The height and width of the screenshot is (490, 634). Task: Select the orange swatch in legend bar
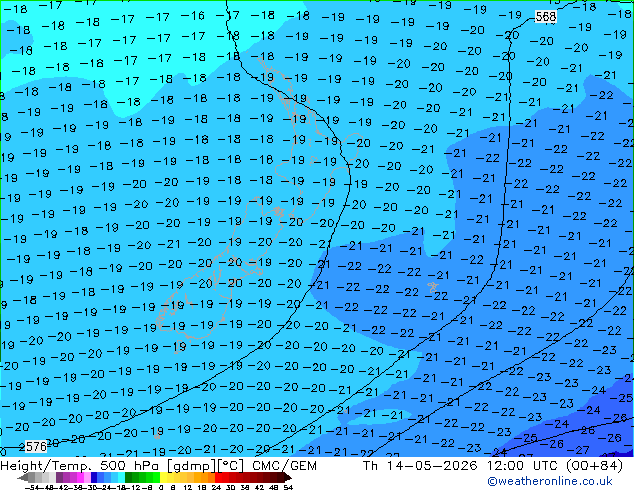coord(205,477)
